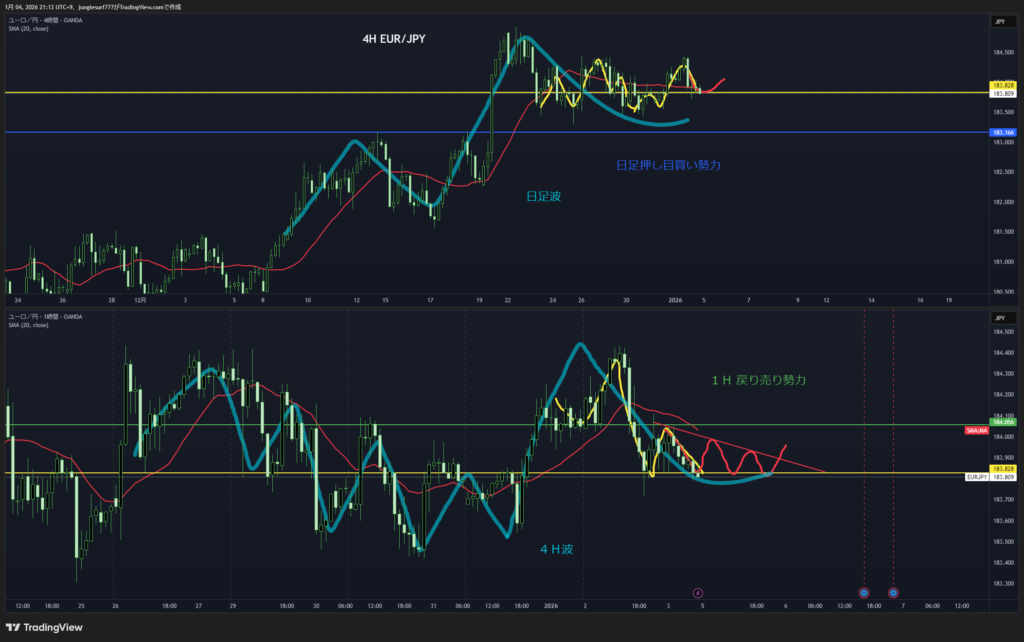Click the second blue economic event marker
The height and width of the screenshot is (642, 1024).
[893, 592]
